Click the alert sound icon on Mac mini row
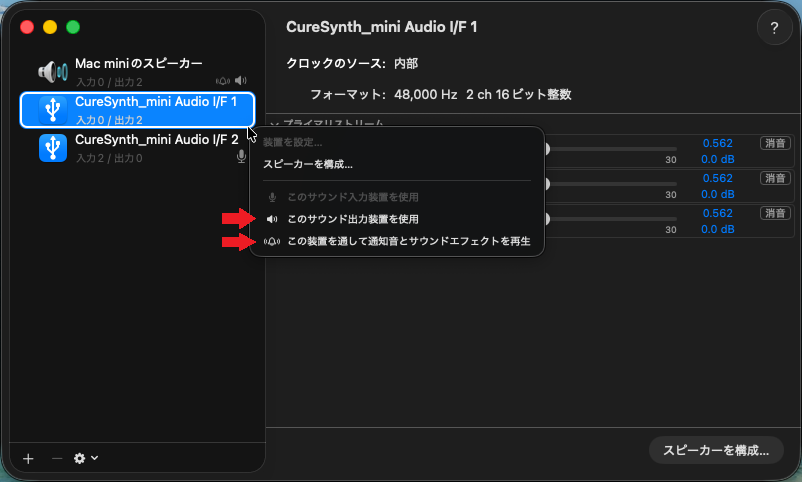 [x=223, y=81]
